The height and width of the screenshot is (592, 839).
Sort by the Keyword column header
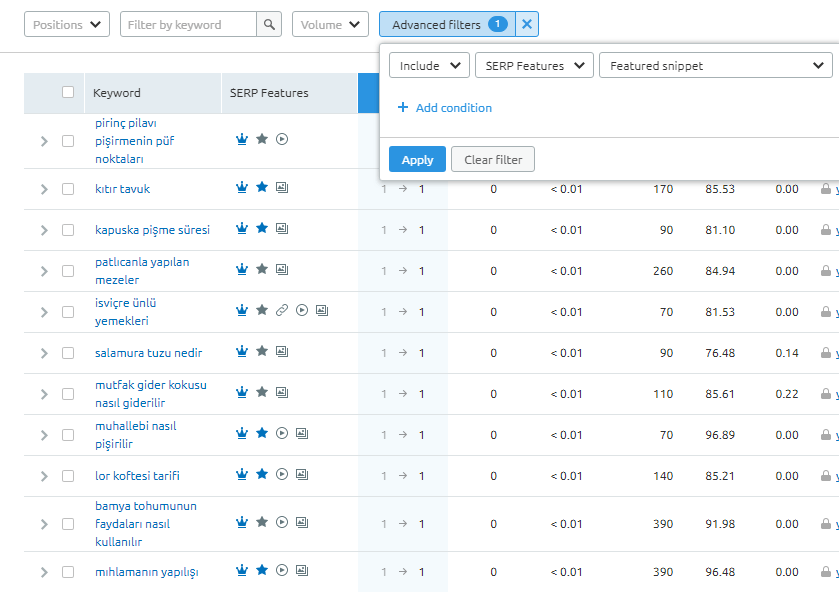116,92
